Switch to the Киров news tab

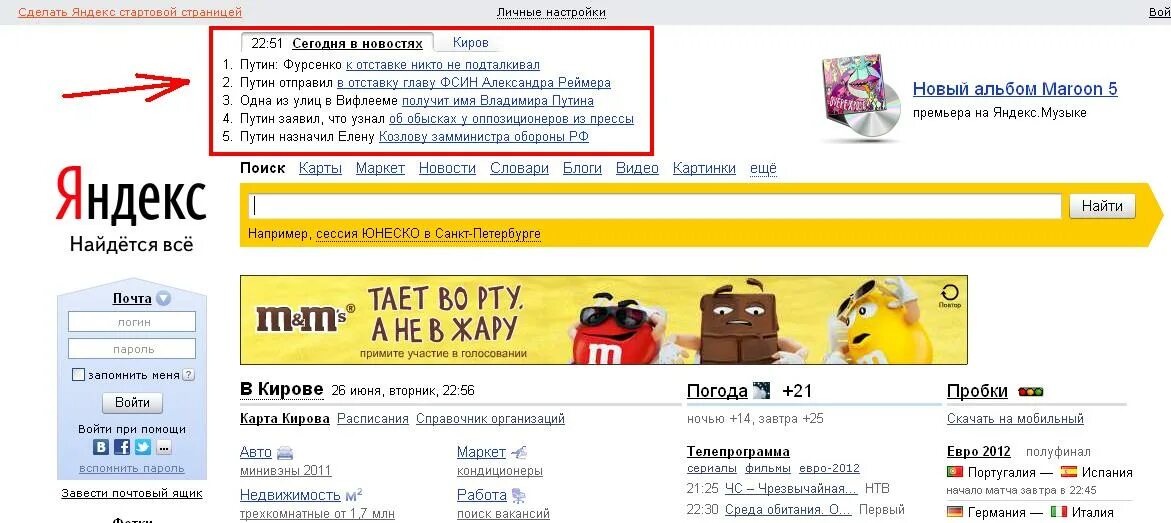coord(470,43)
